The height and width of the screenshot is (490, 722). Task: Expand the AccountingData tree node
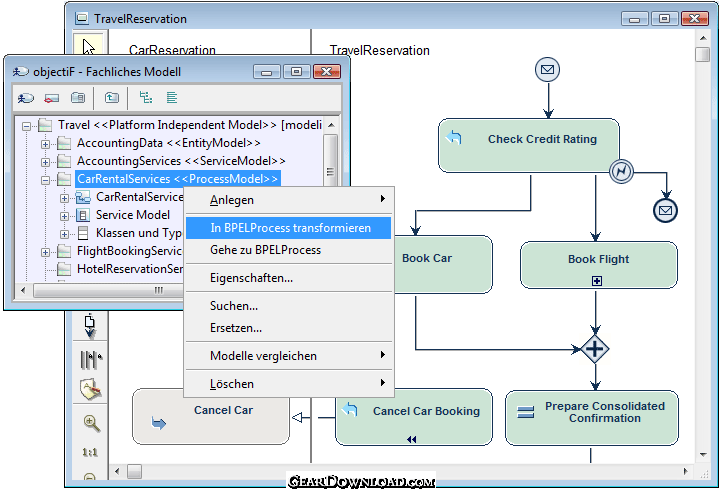pyautogui.click(x=45, y=144)
